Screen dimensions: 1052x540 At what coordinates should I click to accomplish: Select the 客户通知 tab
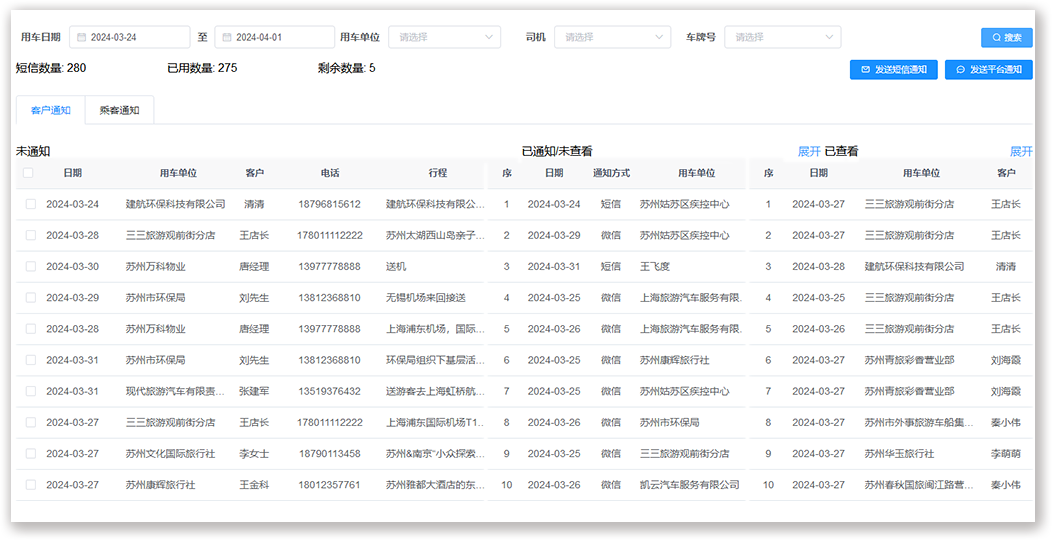click(51, 110)
